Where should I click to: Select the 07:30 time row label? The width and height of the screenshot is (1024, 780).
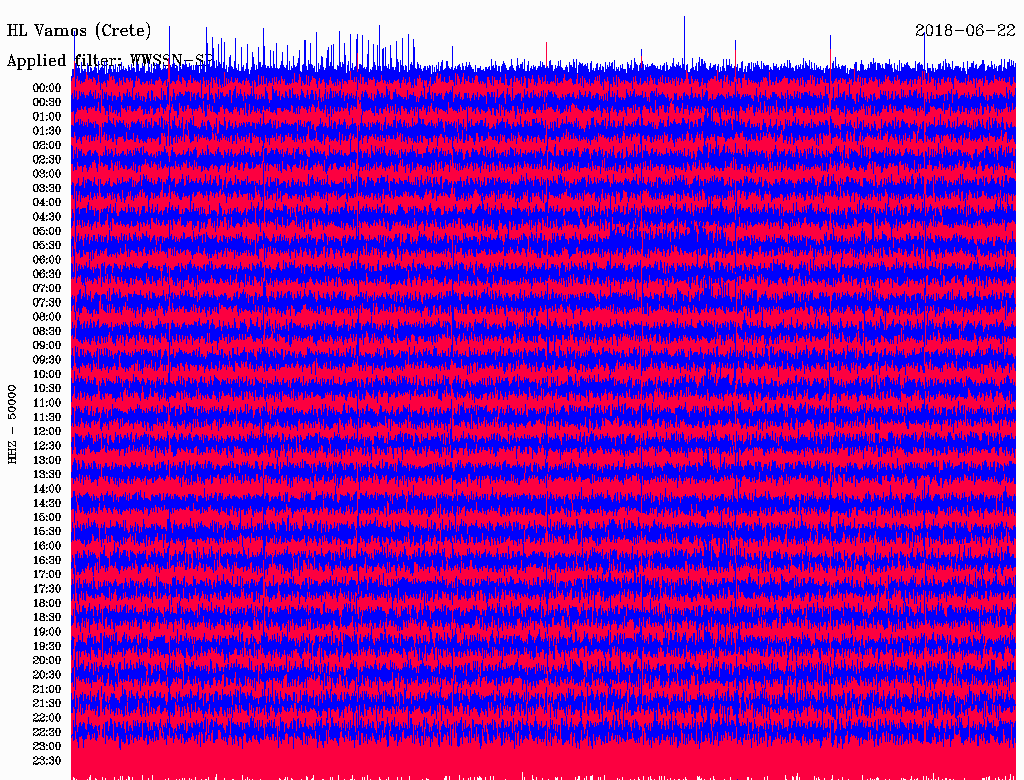46,302
